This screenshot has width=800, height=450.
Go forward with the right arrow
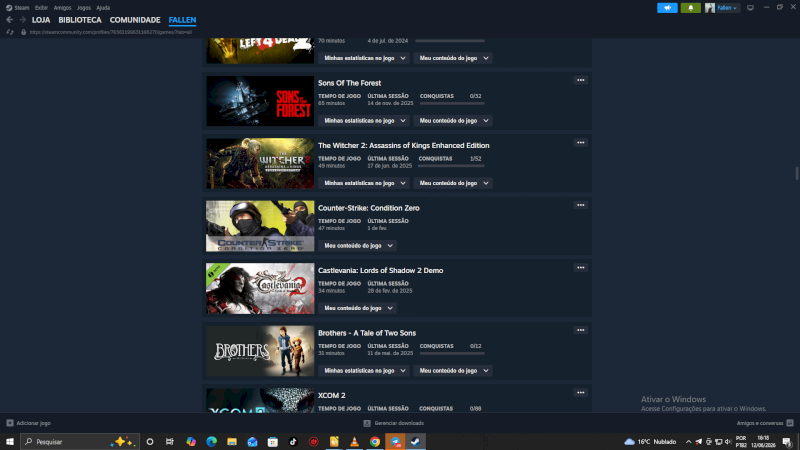[22, 20]
